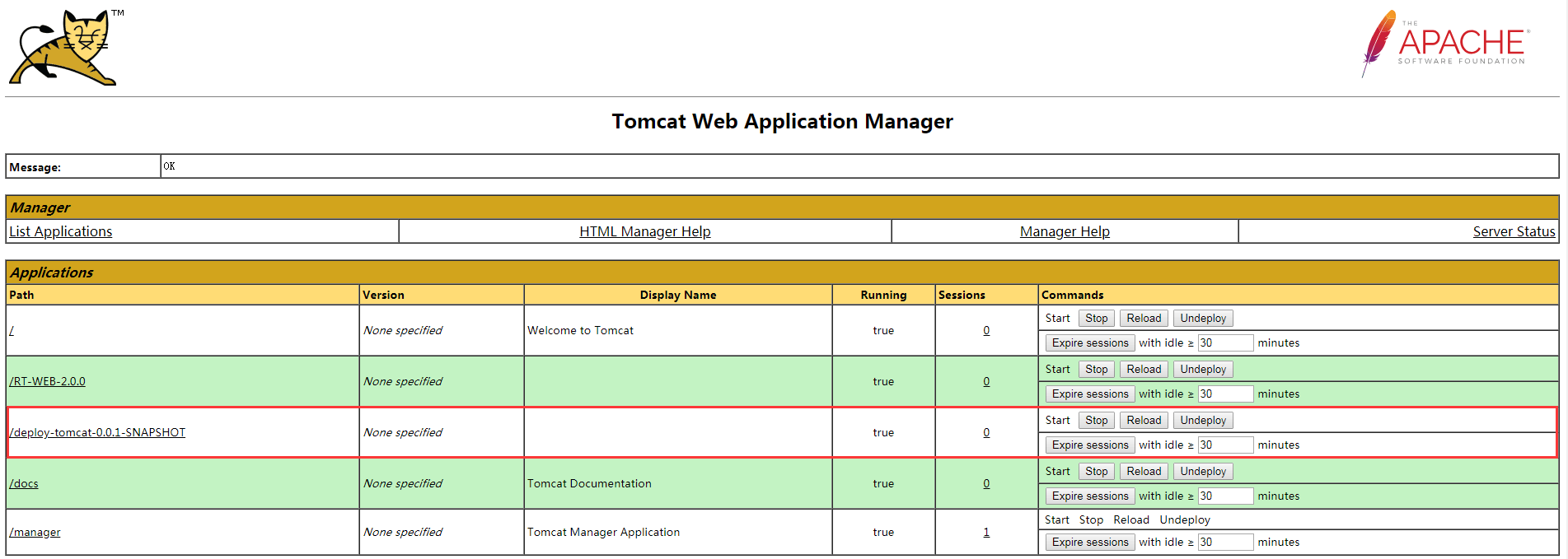1568x559 pixels.
Task: Open the /deploy-tomcat-0.0.1-SNAPSHOT application link
Action: click(x=97, y=432)
